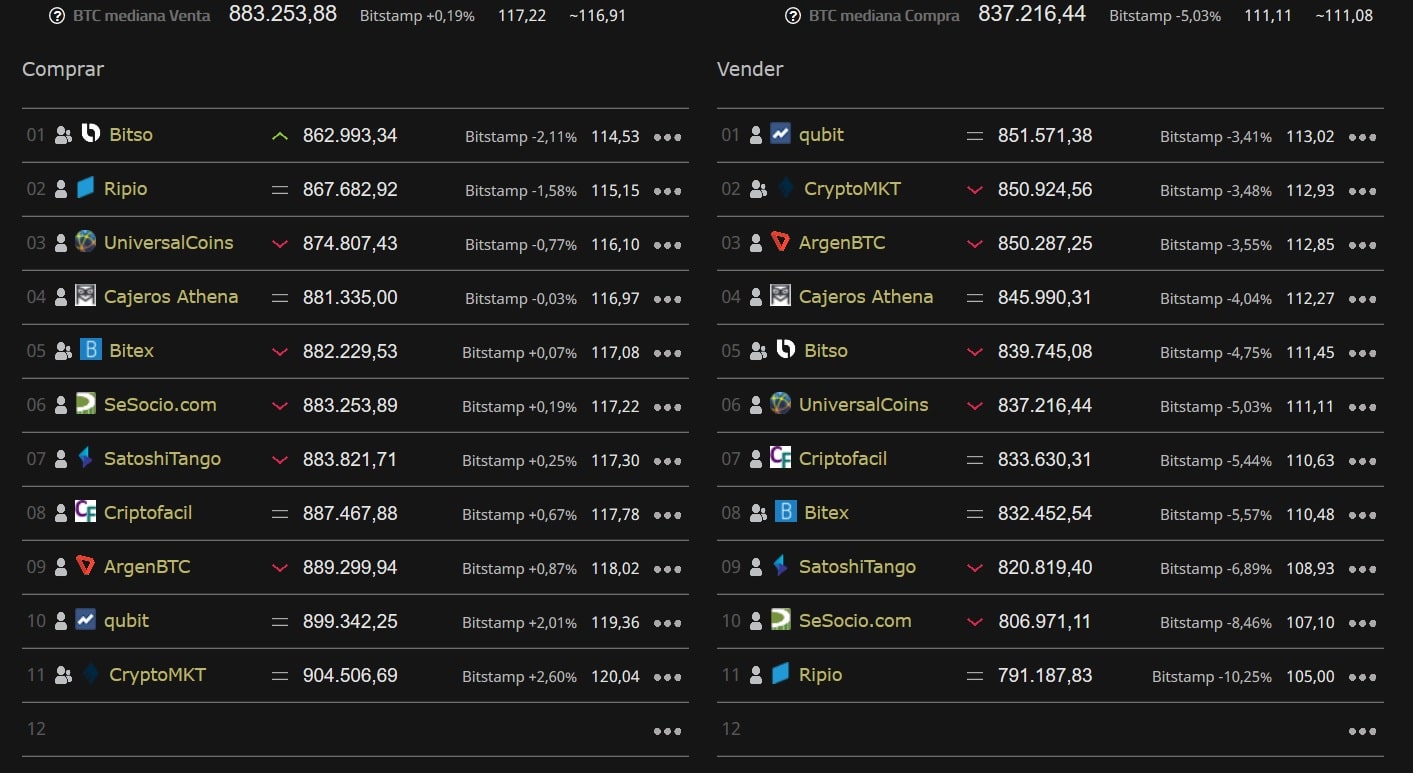Click UniversalCoins logo in Vender list
Viewport: 1413px width, 773px height.
[x=780, y=403]
